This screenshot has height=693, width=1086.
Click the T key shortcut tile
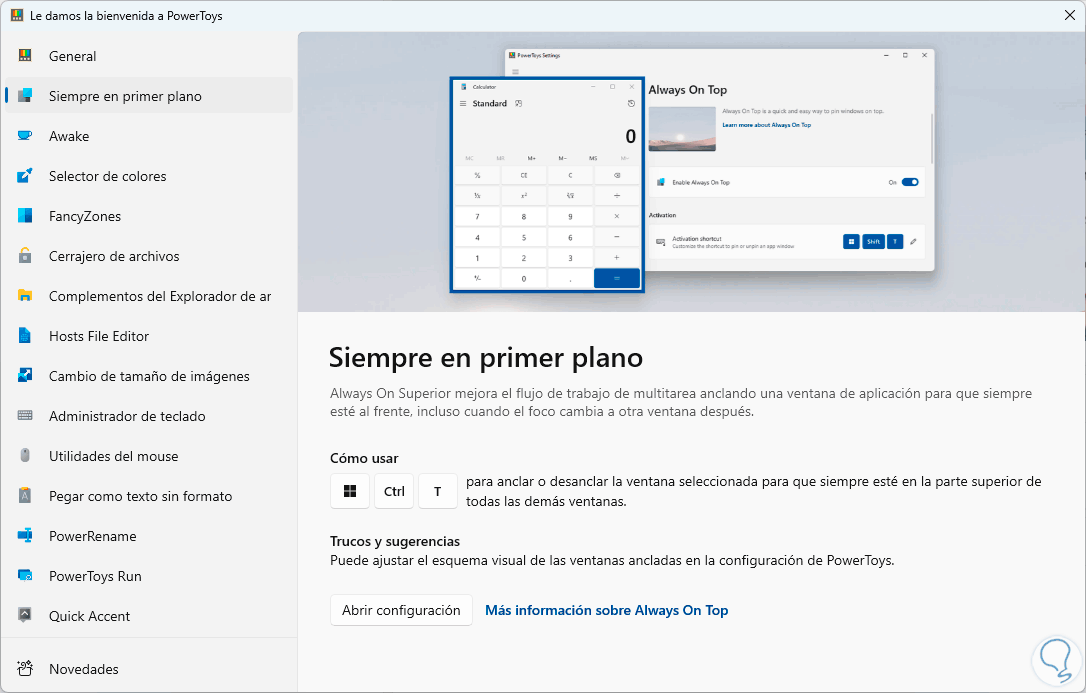click(438, 491)
